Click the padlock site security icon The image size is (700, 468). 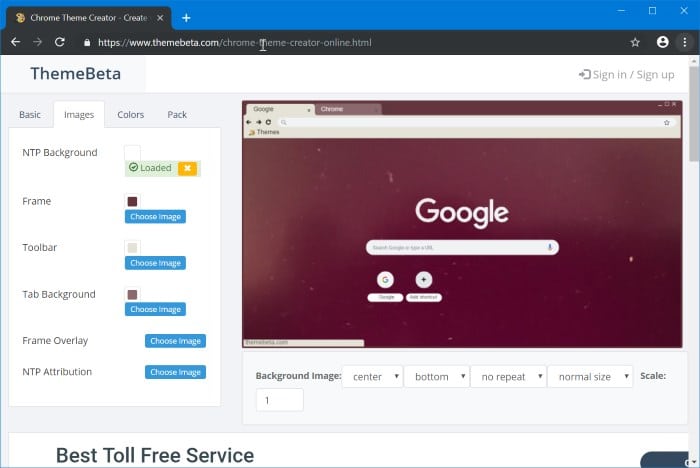tap(87, 42)
